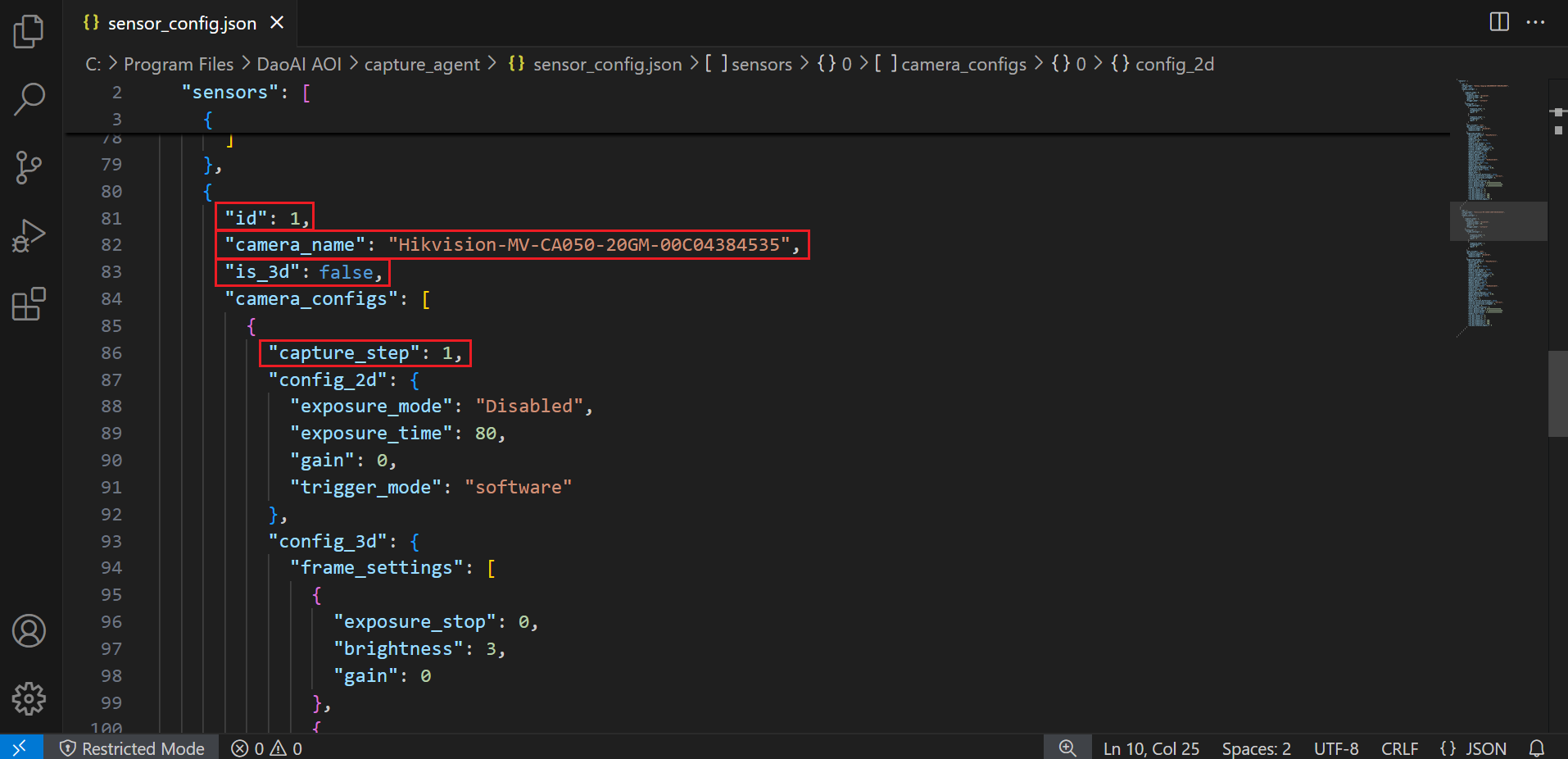
Task: Expand the camera_configs breadcrumb segment
Action: pyautogui.click(x=963, y=64)
